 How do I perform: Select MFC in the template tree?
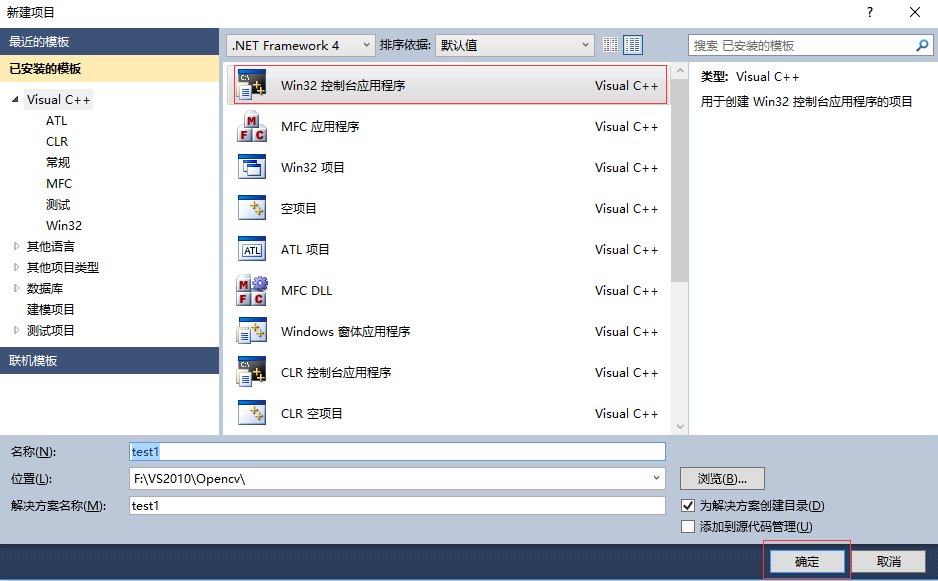coord(59,183)
